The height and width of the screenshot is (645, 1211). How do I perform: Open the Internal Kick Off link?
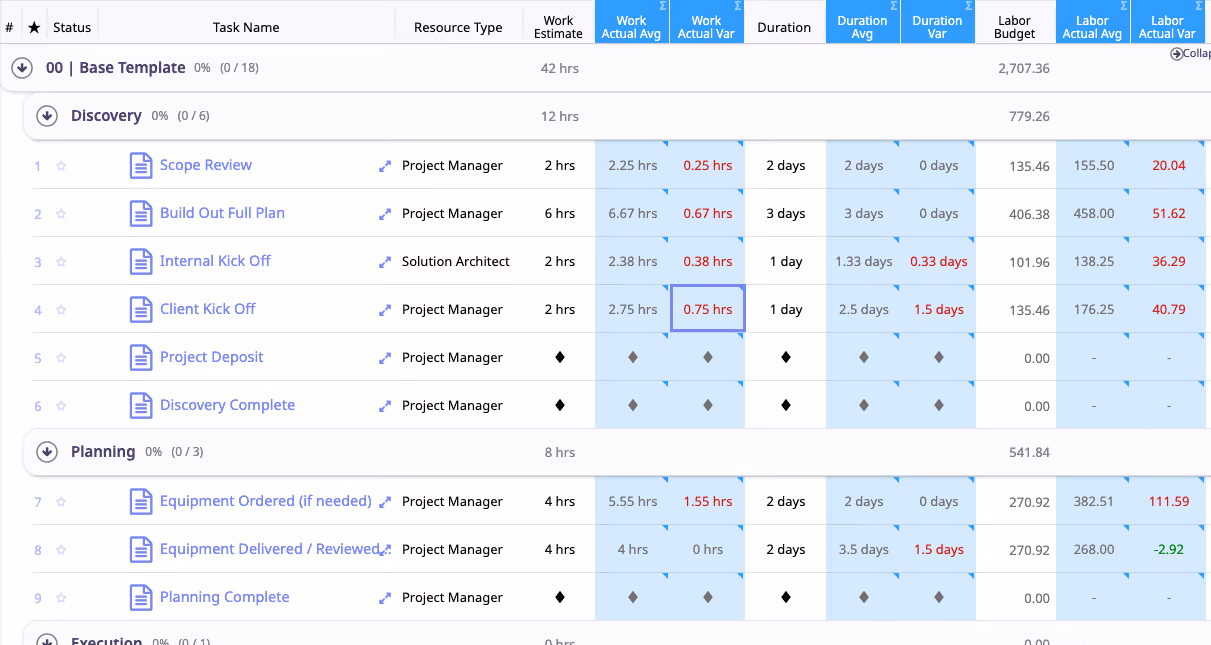tap(215, 261)
